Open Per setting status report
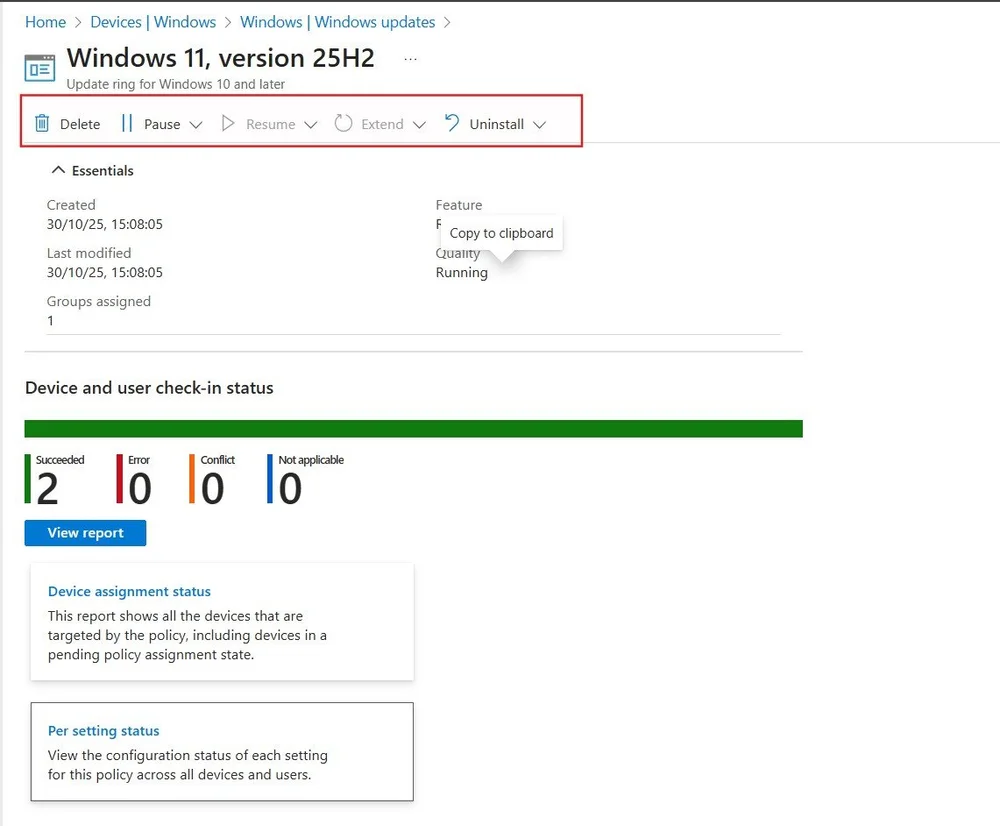The image size is (1000, 826). pos(103,730)
